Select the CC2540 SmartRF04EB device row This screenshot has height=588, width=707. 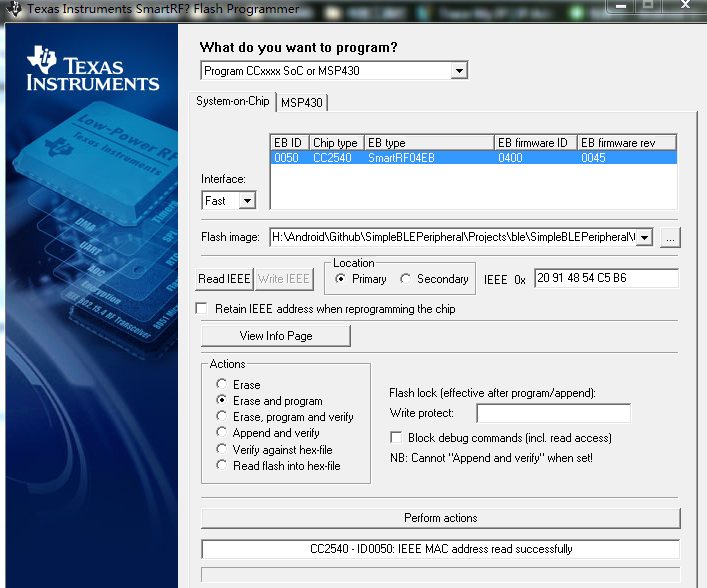[473, 158]
